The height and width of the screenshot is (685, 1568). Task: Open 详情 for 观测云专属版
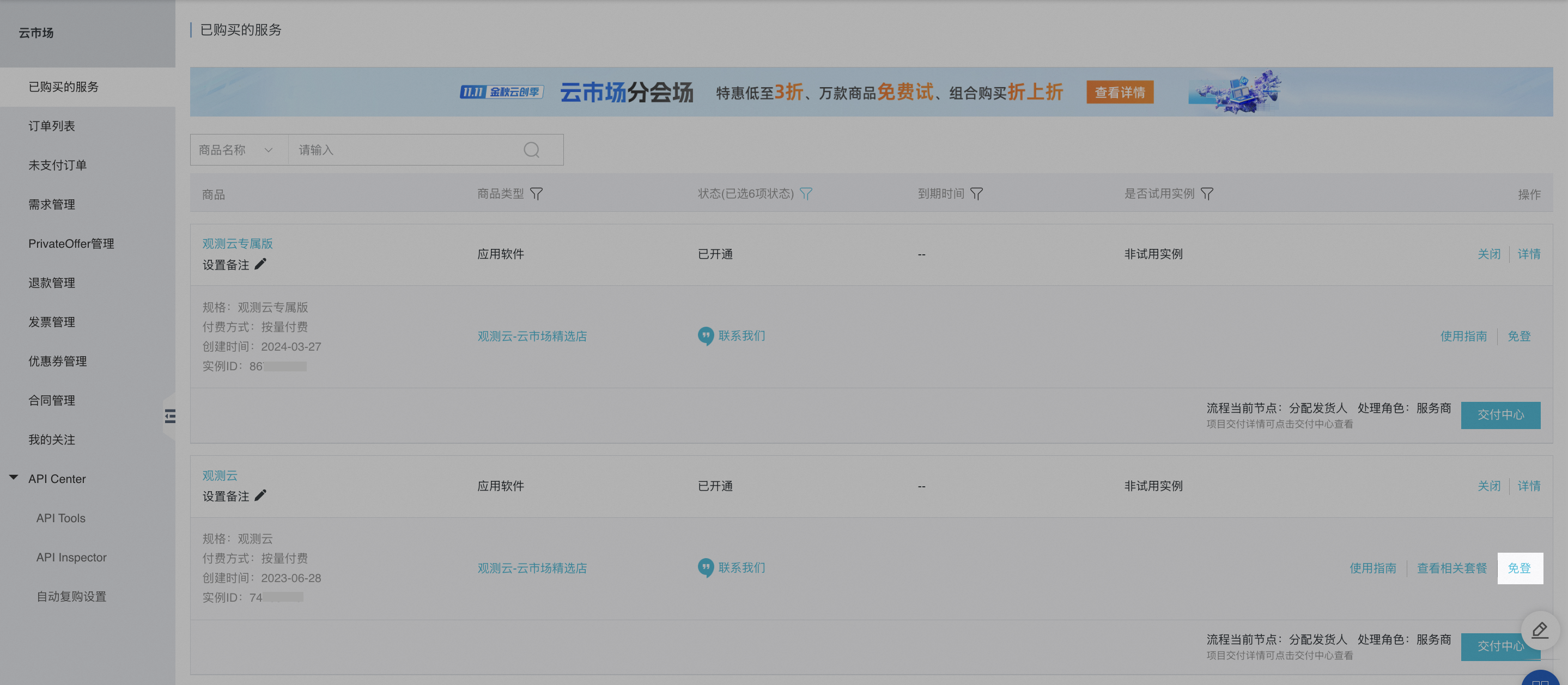click(1528, 254)
